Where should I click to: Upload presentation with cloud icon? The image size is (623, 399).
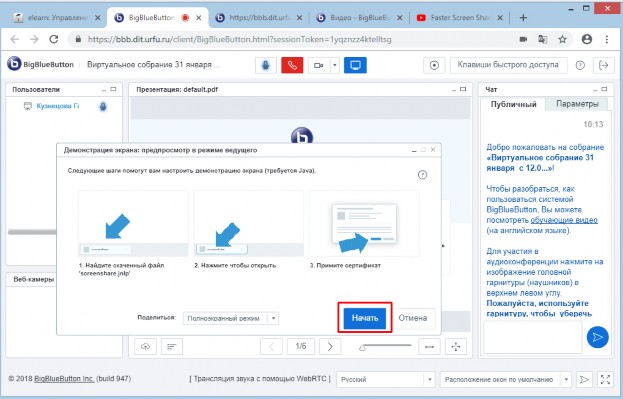[x=145, y=347]
